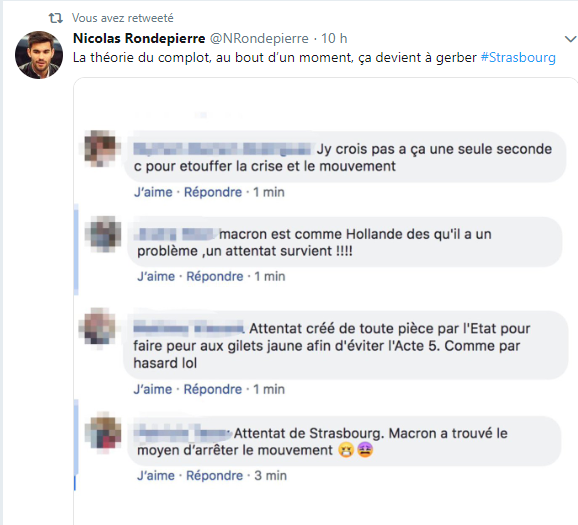Click Répondre under the Hollande comment
The image size is (578, 525).
click(215, 276)
